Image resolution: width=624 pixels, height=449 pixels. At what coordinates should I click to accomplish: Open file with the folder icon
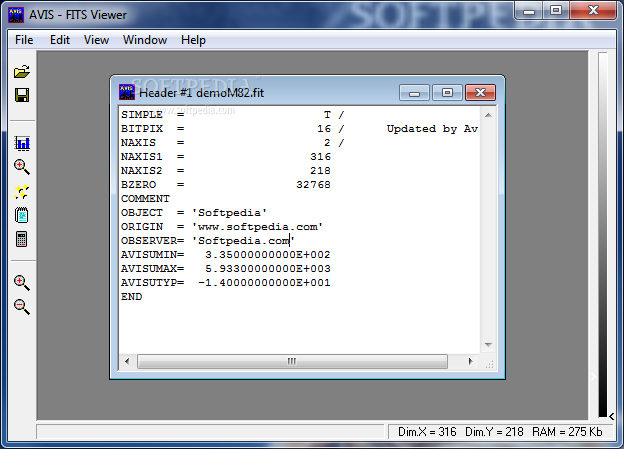[x=22, y=72]
